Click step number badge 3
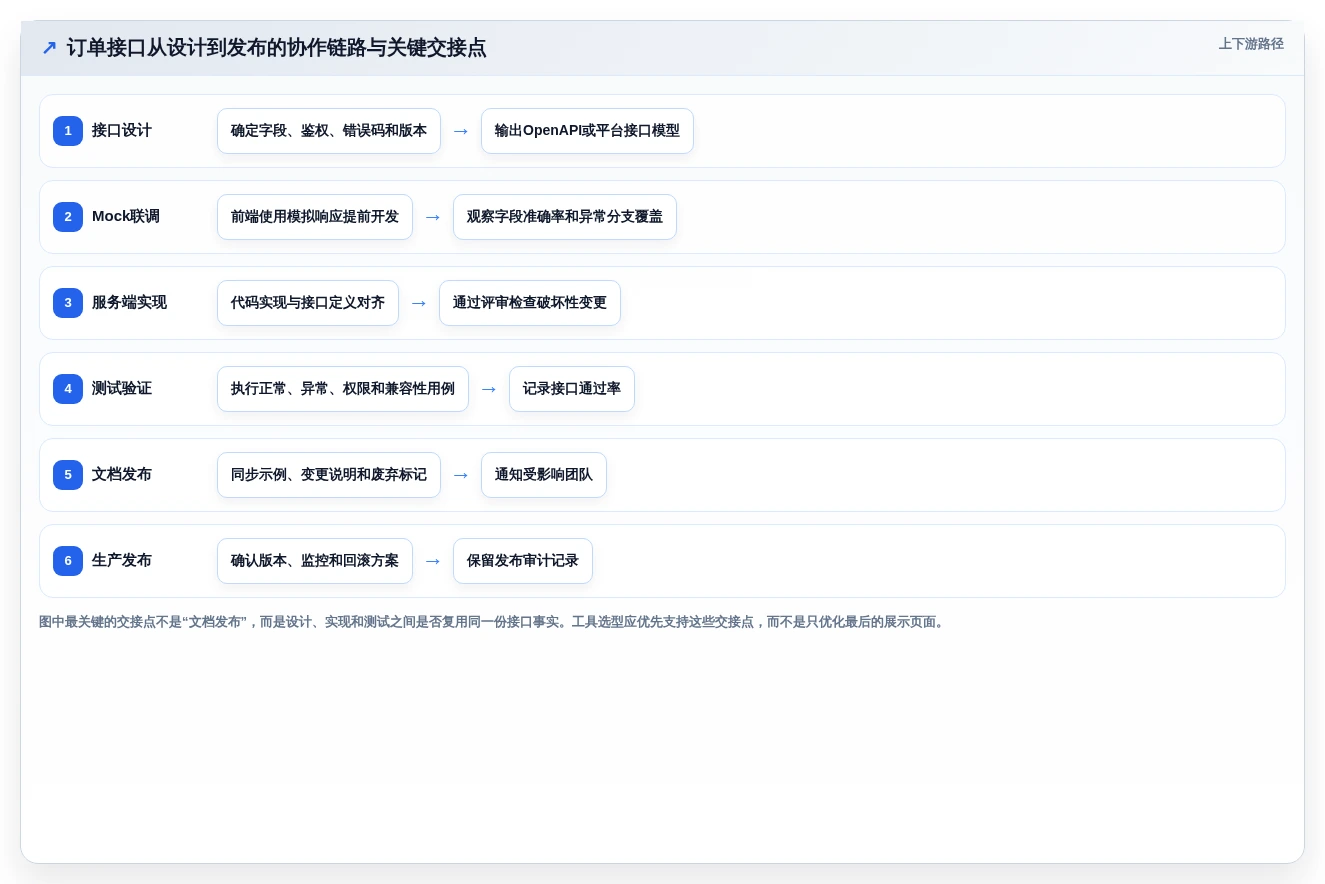The width and height of the screenshot is (1325, 884). 68,303
